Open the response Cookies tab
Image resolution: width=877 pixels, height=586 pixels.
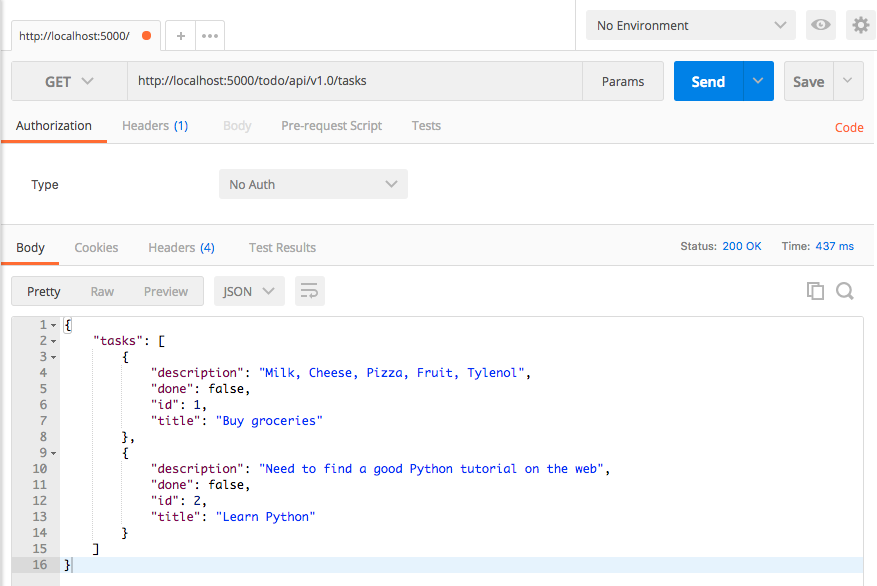[x=96, y=248]
